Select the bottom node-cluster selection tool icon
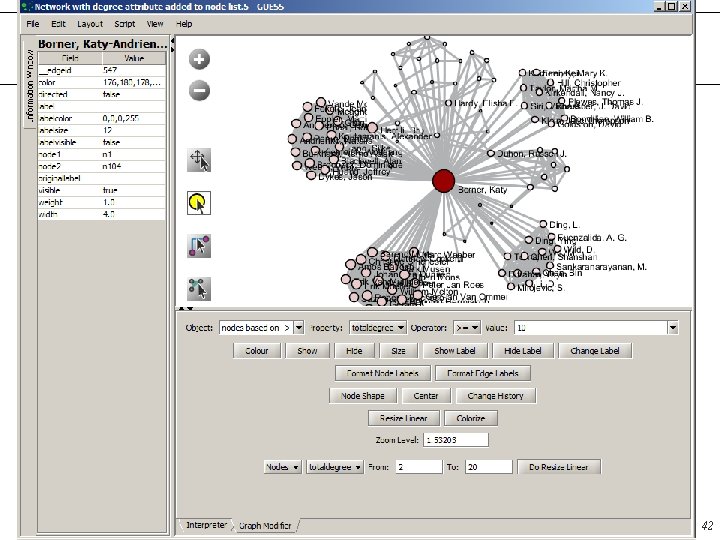Viewport: 720px width, 540px height. coord(199,289)
